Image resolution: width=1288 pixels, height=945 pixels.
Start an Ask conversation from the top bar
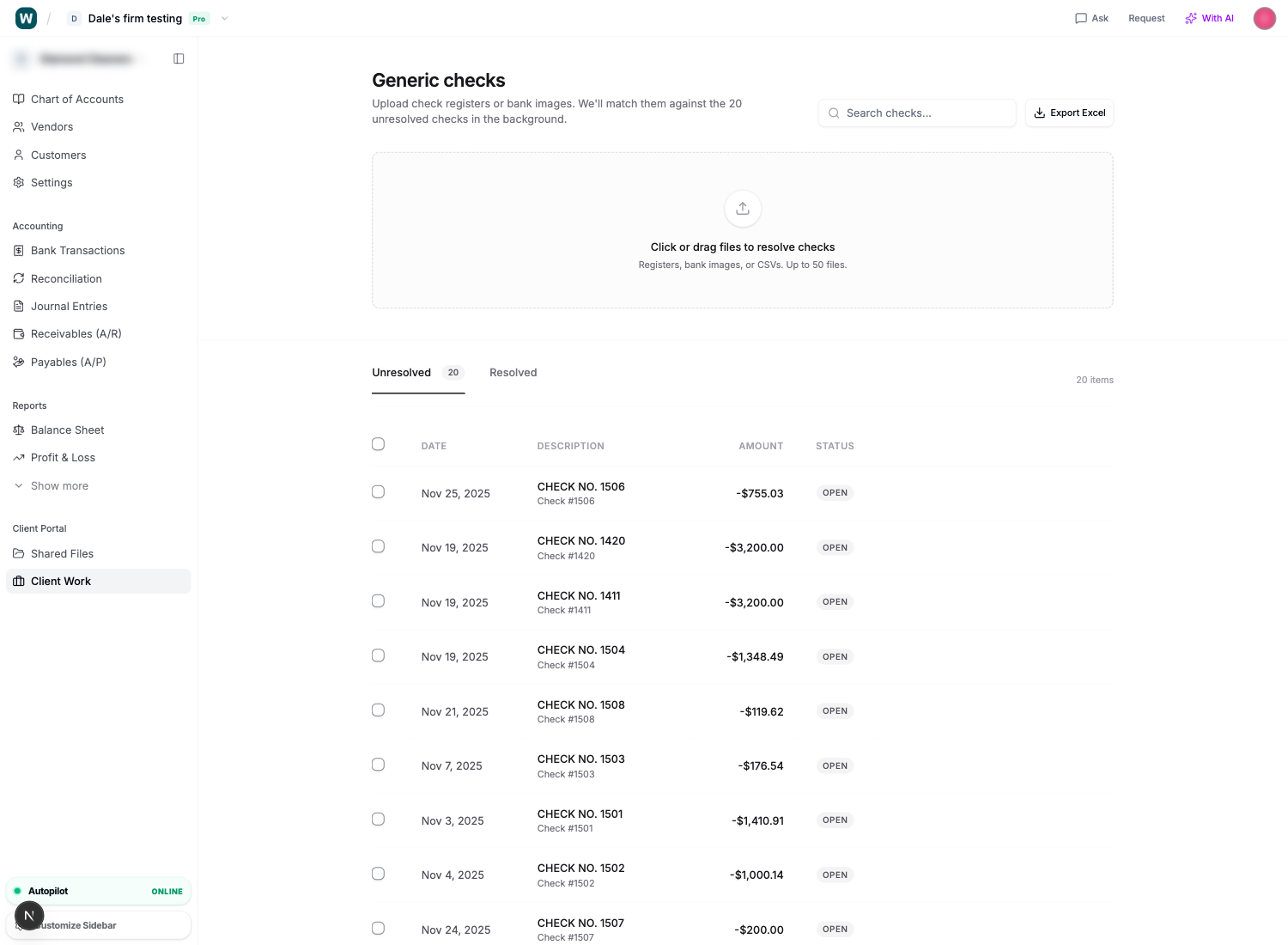(1091, 18)
